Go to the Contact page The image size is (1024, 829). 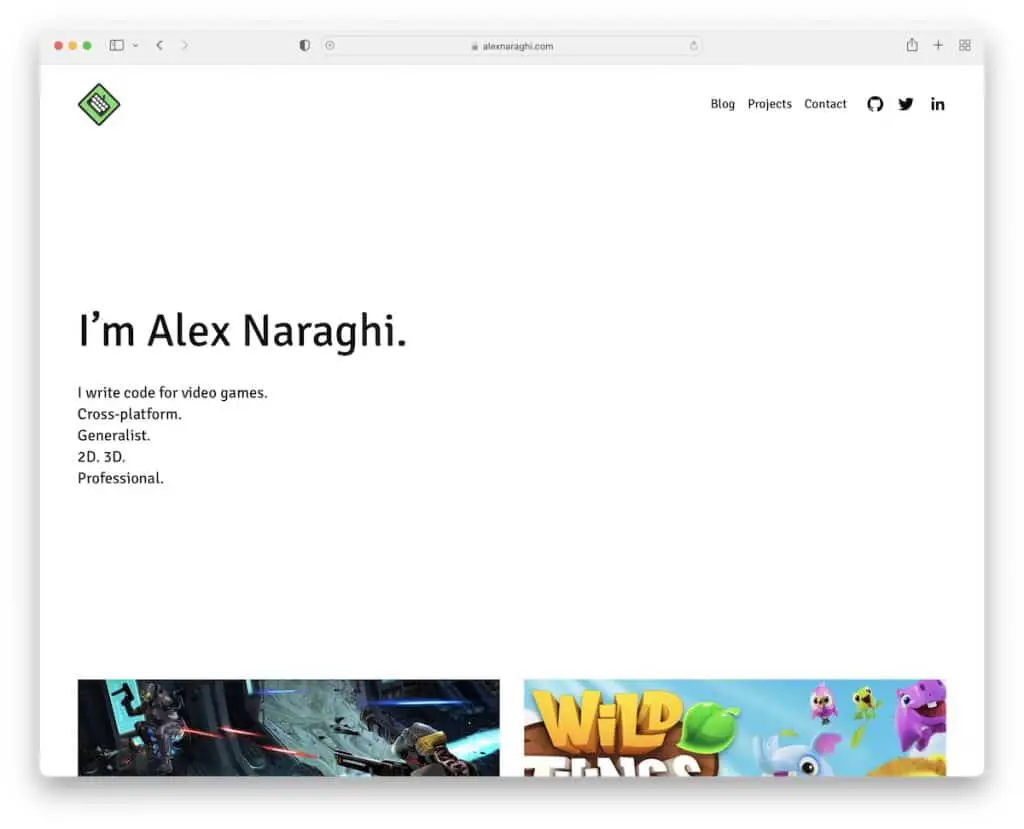[825, 104]
